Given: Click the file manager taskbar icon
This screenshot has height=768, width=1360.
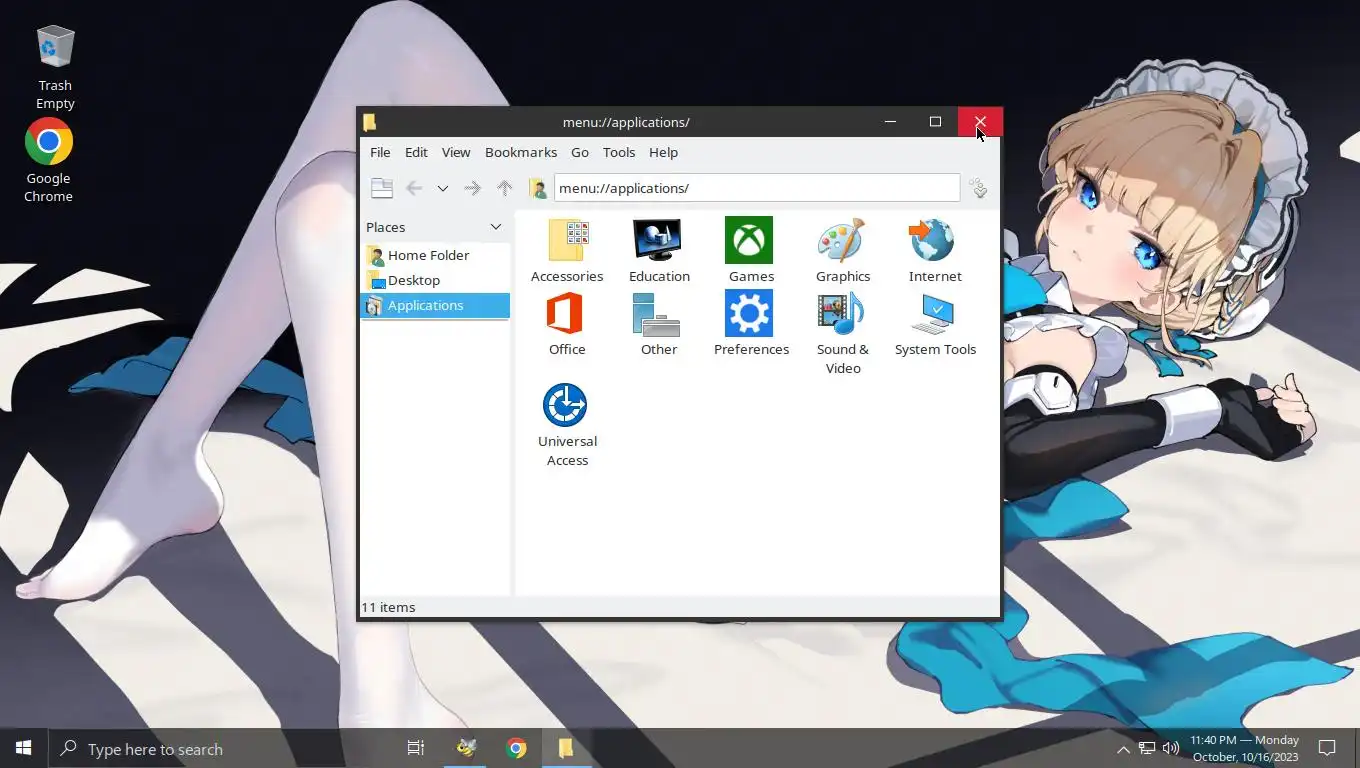Looking at the screenshot, I should 566,748.
